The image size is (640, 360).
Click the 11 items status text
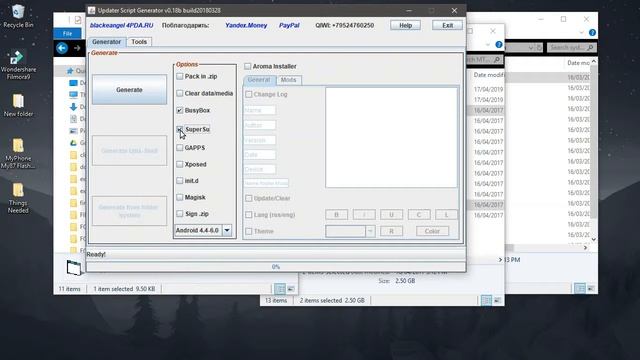coord(70,289)
